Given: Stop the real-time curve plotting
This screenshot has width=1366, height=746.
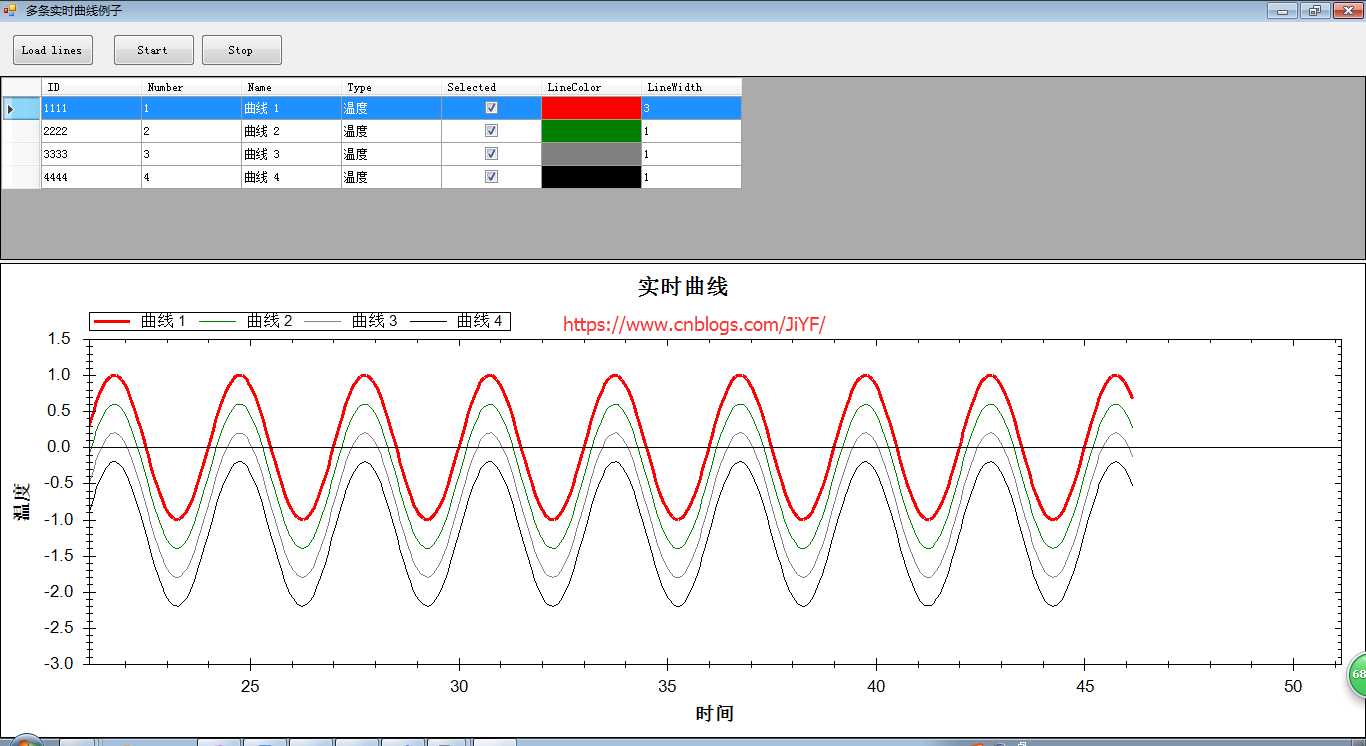Looking at the screenshot, I should pyautogui.click(x=242, y=50).
